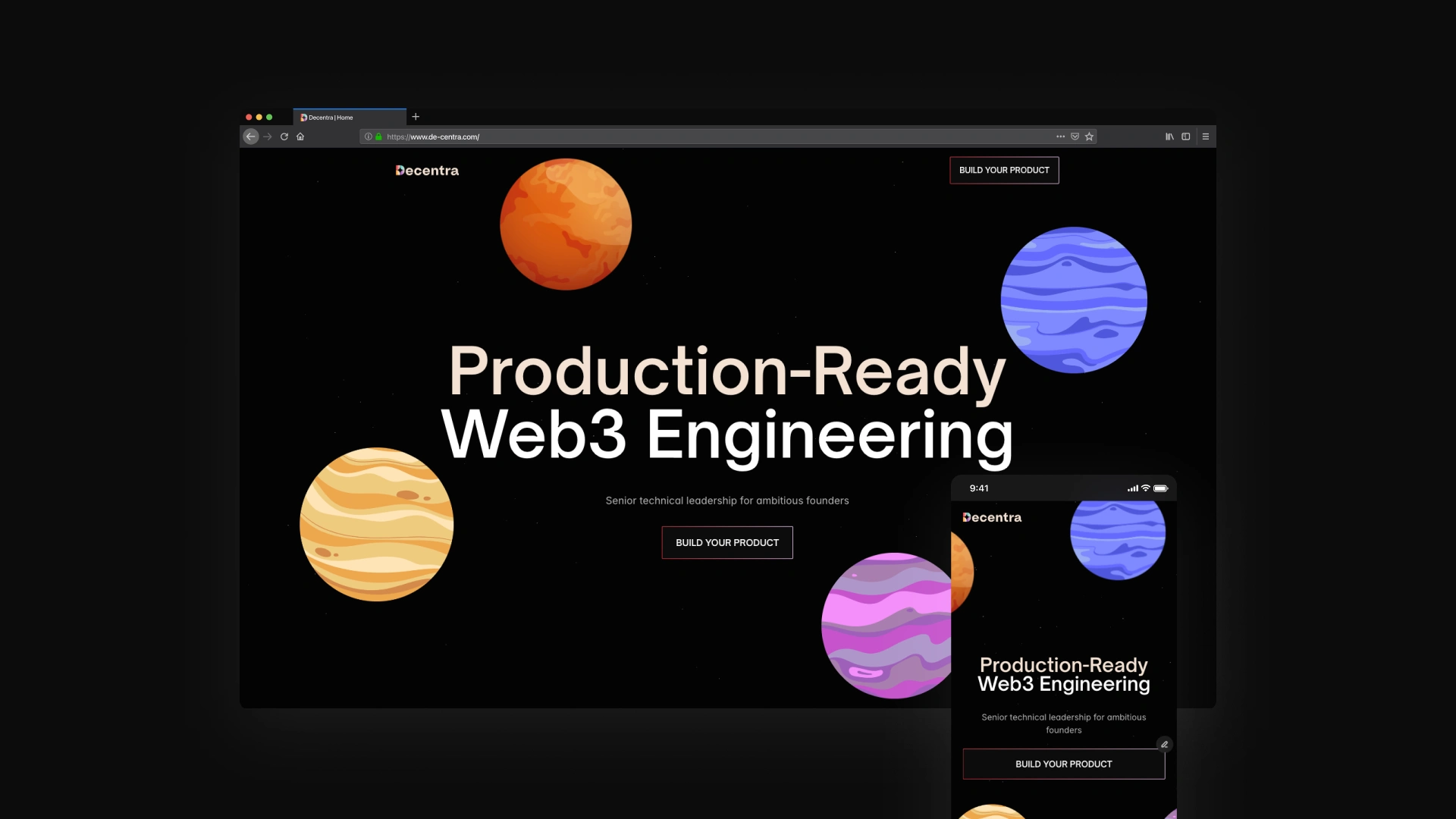Click the green padlock security icon
The image size is (1456, 819).
pyautogui.click(x=378, y=136)
